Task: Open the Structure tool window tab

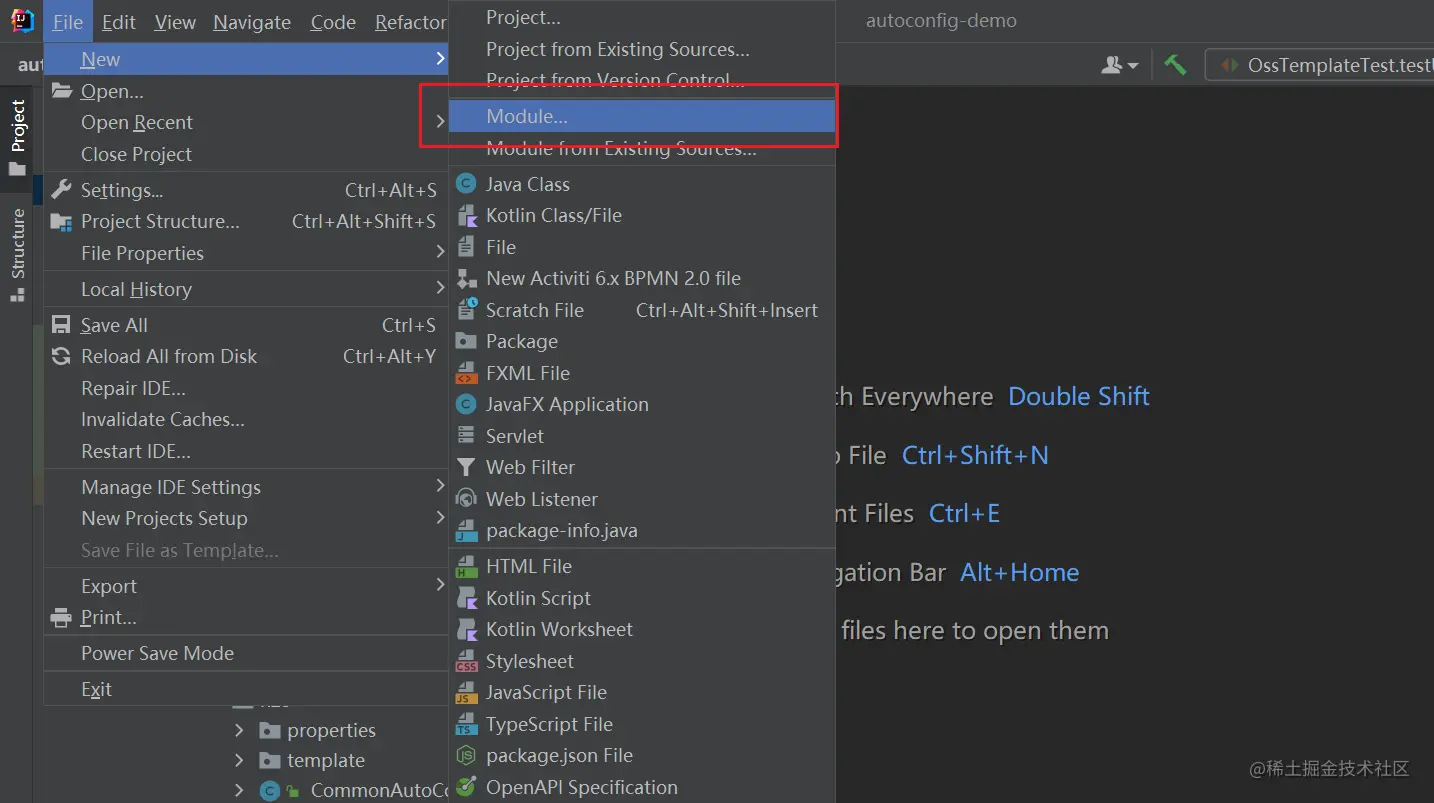Action: (17, 254)
